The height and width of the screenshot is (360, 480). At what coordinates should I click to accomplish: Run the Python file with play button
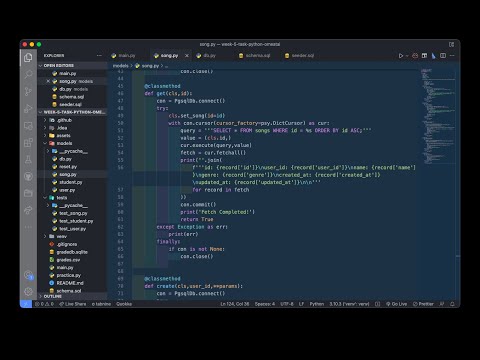point(401,56)
